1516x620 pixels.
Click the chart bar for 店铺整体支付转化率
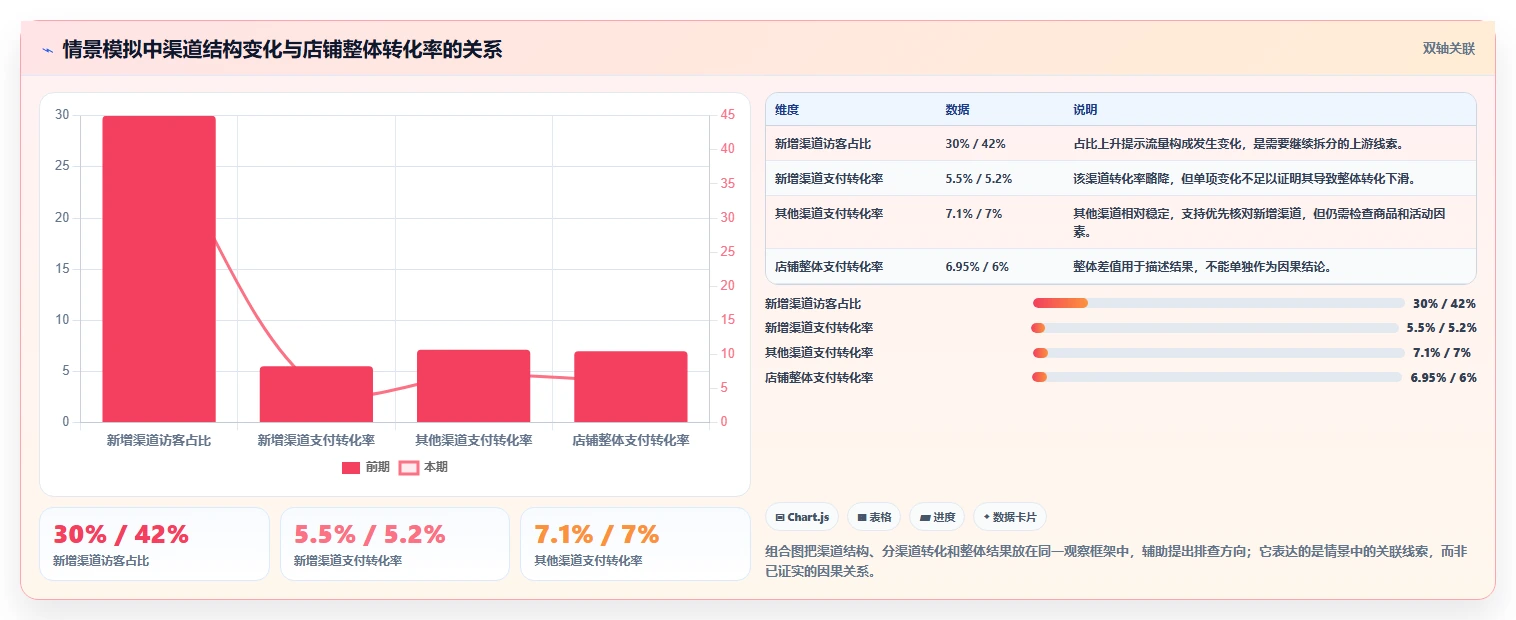point(631,387)
